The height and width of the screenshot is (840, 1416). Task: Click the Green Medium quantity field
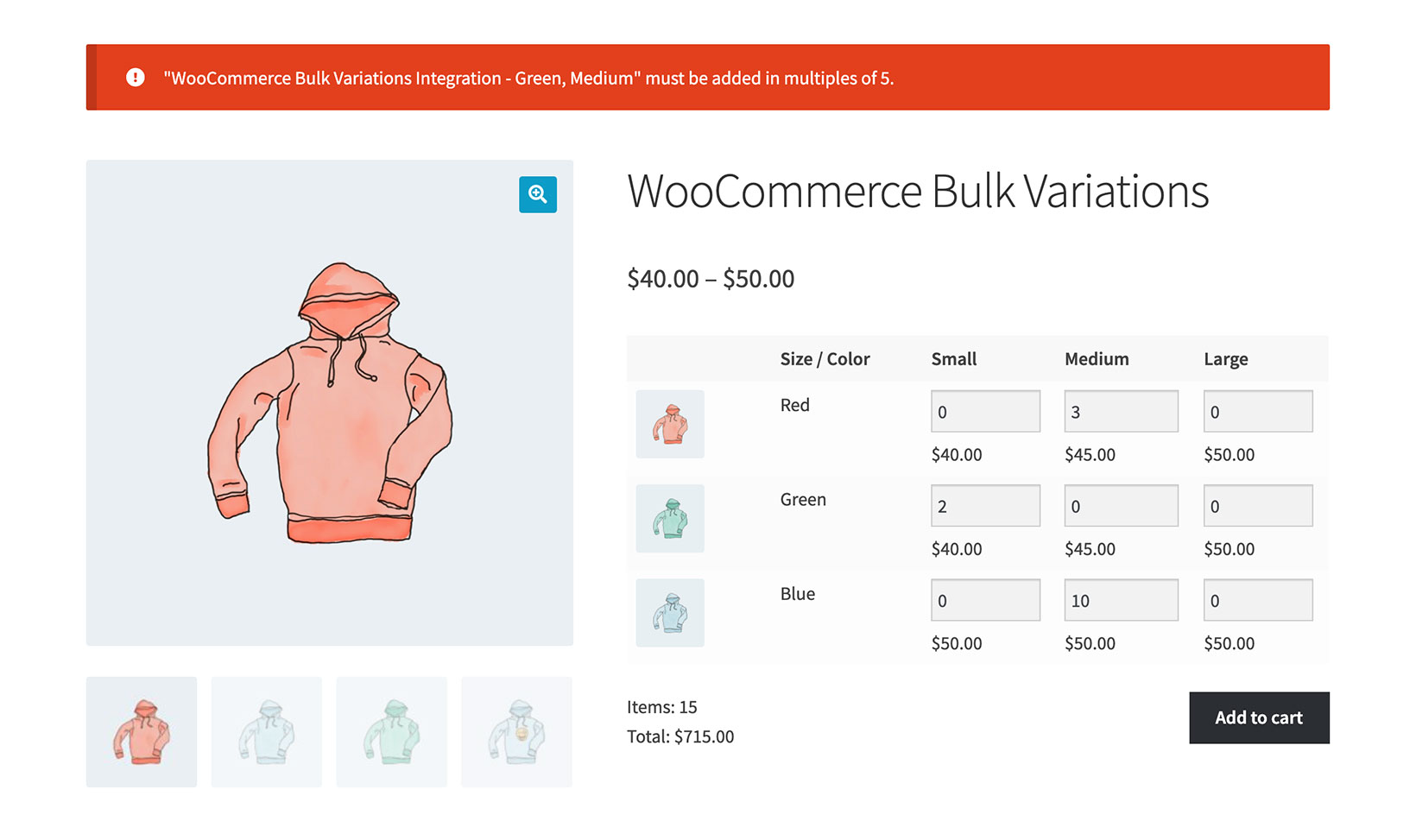click(x=1120, y=505)
